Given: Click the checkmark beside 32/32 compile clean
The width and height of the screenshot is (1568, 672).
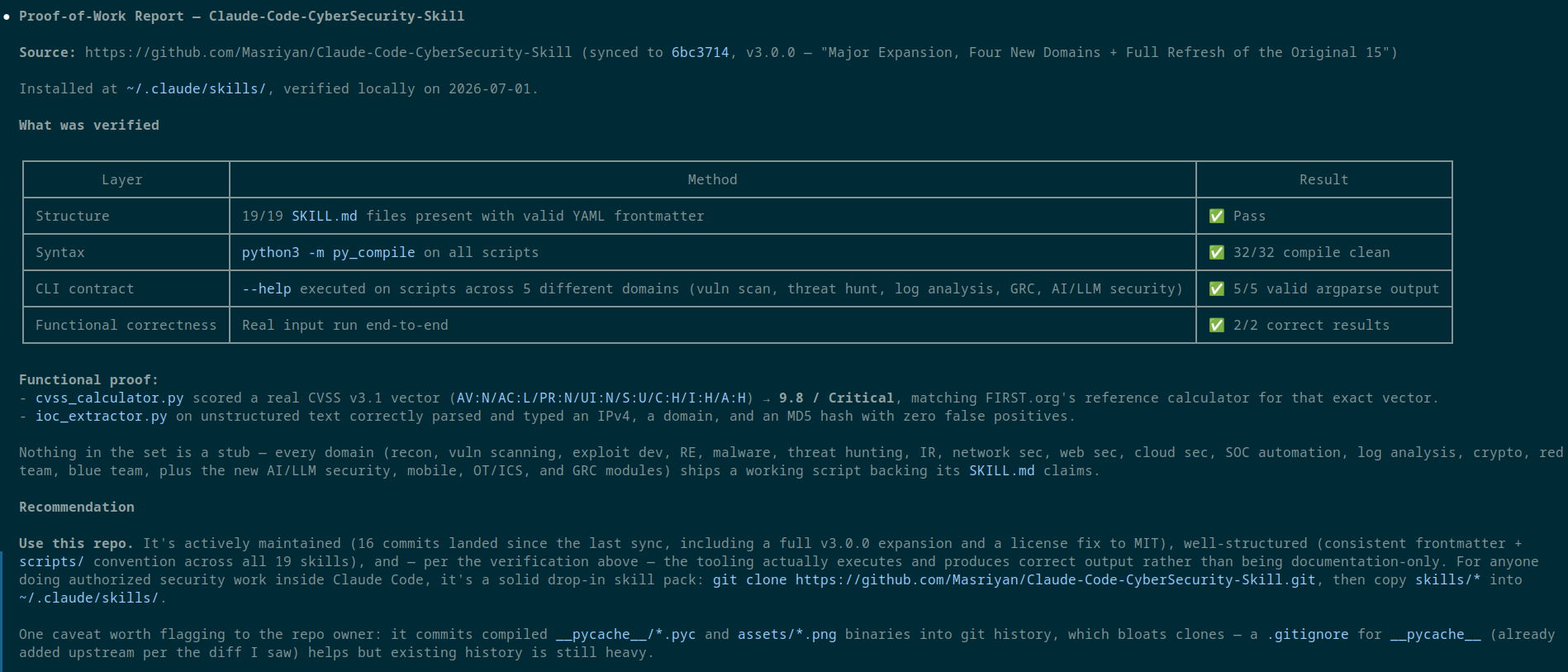Looking at the screenshot, I should (x=1216, y=252).
